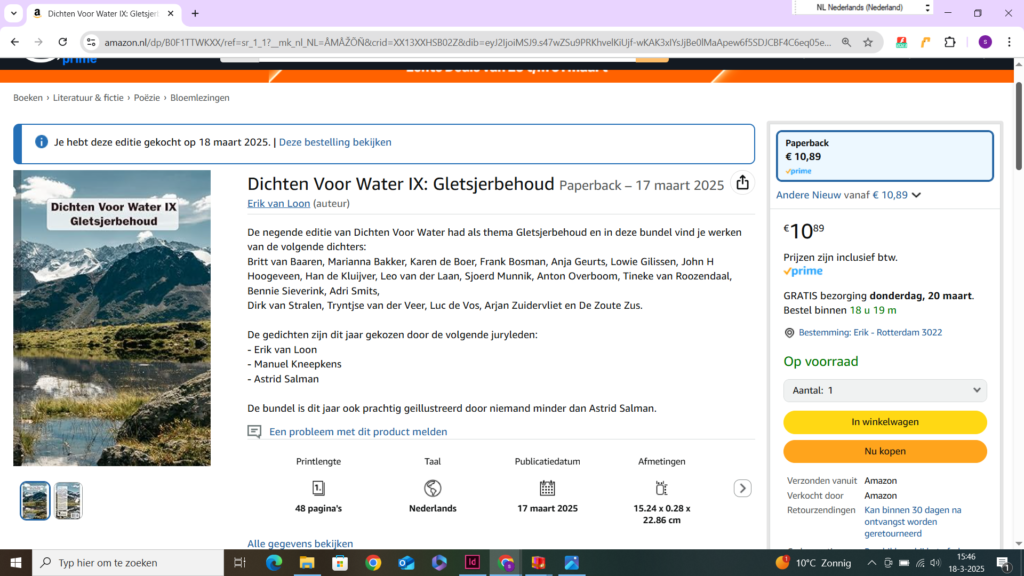
Task: Select the first cover thumbnail
Action: 35,501
